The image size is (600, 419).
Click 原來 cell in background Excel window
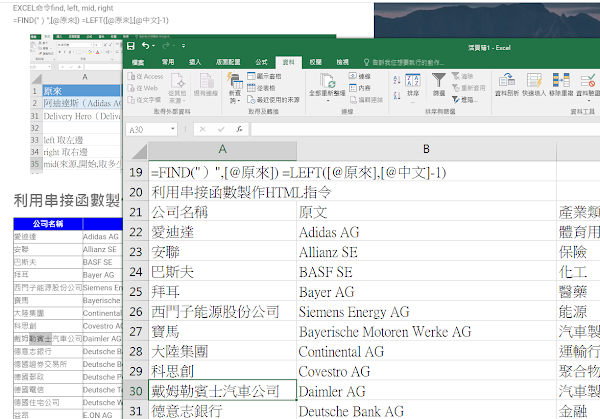(x=81, y=91)
